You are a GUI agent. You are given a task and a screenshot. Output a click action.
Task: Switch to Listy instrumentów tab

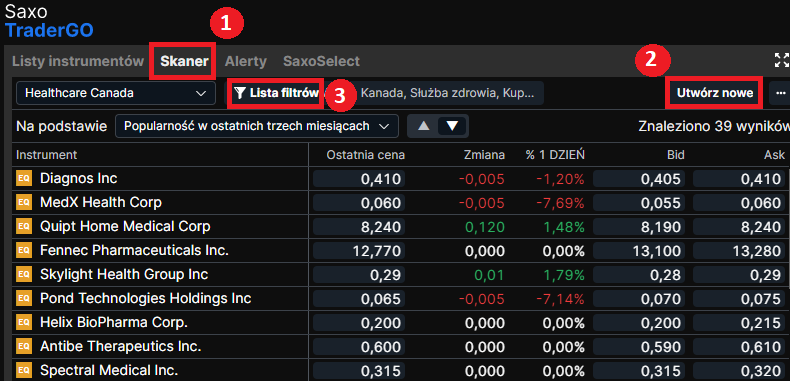pos(78,61)
